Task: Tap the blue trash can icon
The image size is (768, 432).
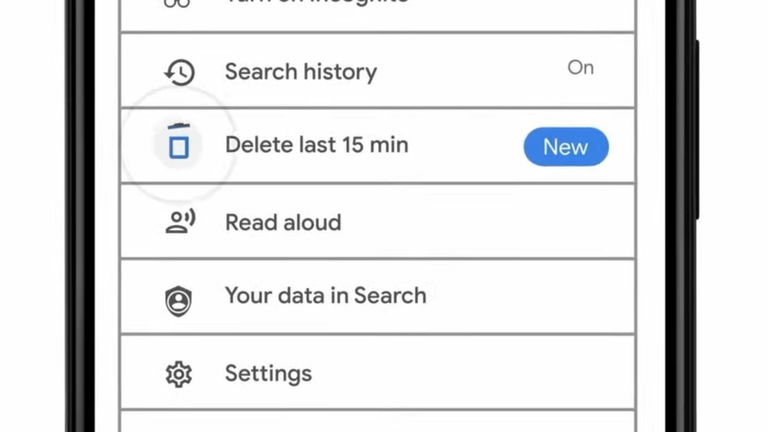Action: pos(179,142)
